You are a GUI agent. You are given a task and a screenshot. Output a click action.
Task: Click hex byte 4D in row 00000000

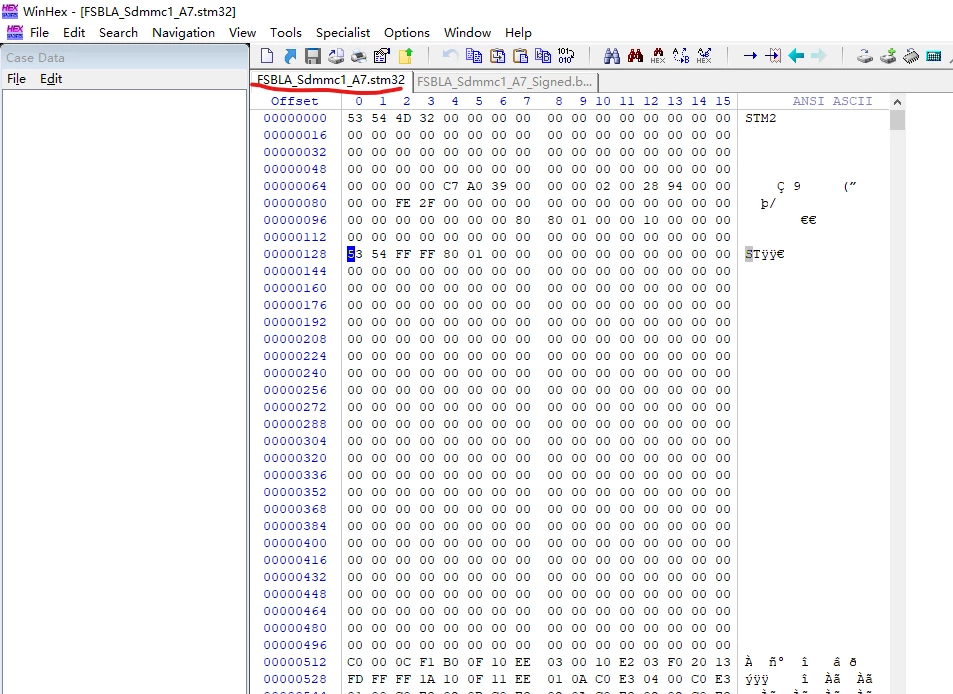pos(403,118)
